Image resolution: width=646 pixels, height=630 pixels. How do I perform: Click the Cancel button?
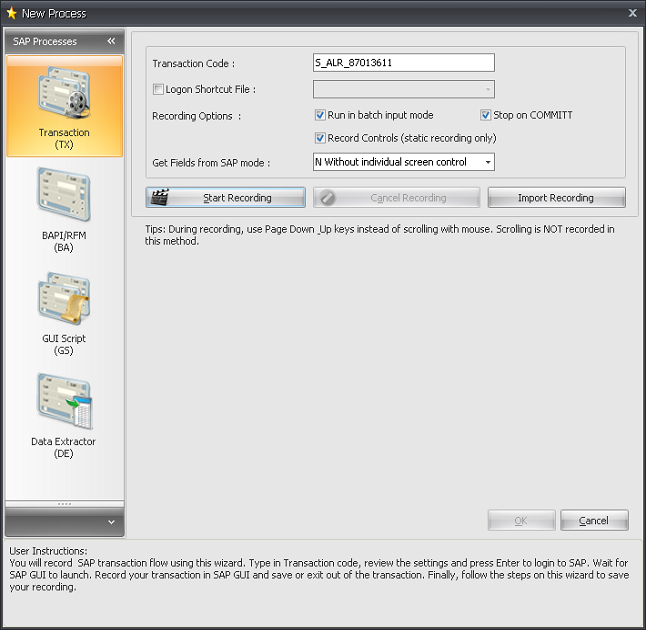594,520
